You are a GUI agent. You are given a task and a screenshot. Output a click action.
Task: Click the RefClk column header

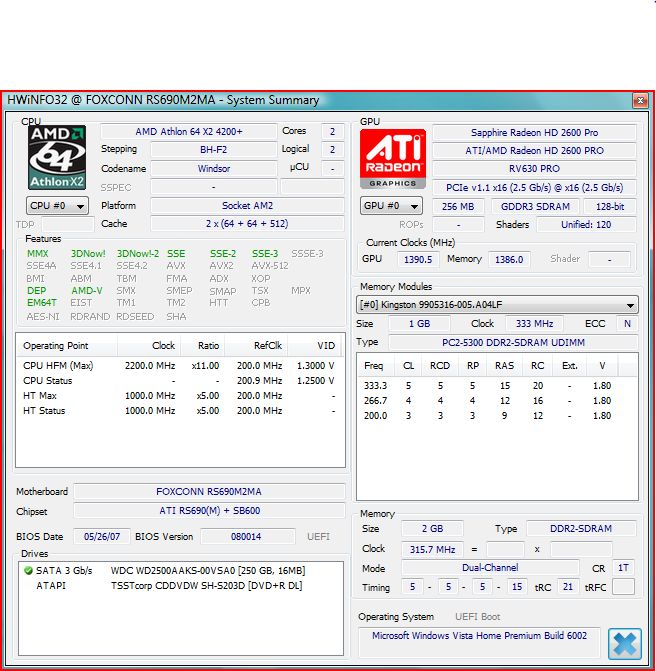point(256,346)
